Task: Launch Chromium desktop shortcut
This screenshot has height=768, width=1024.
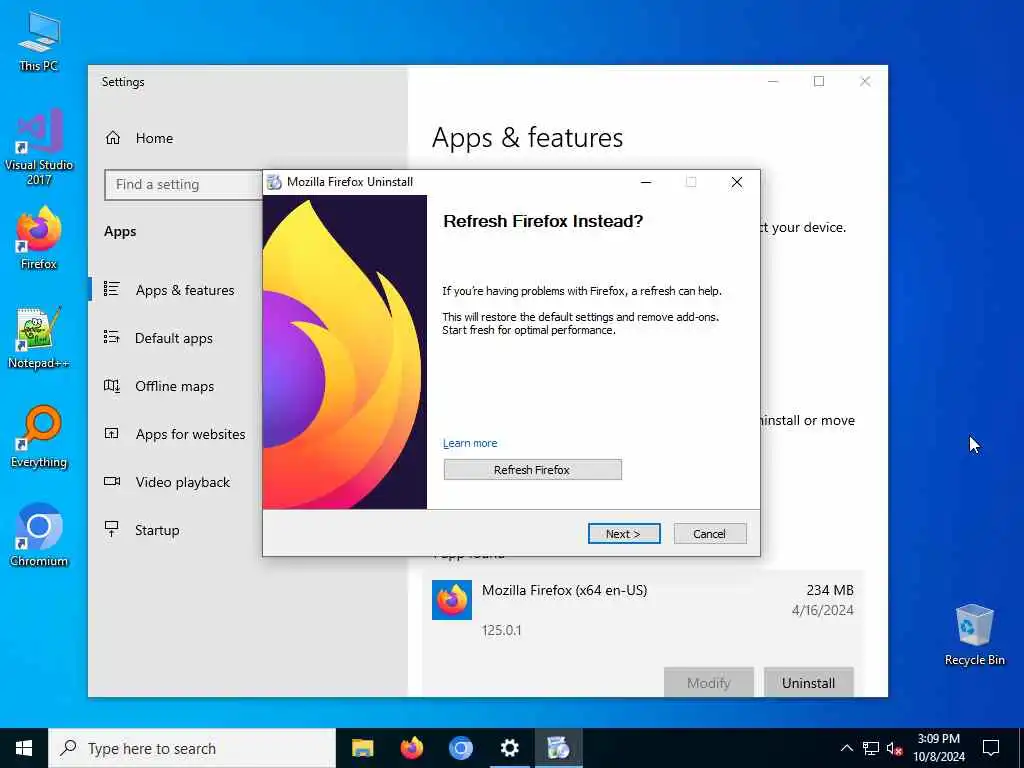Action: tap(39, 534)
